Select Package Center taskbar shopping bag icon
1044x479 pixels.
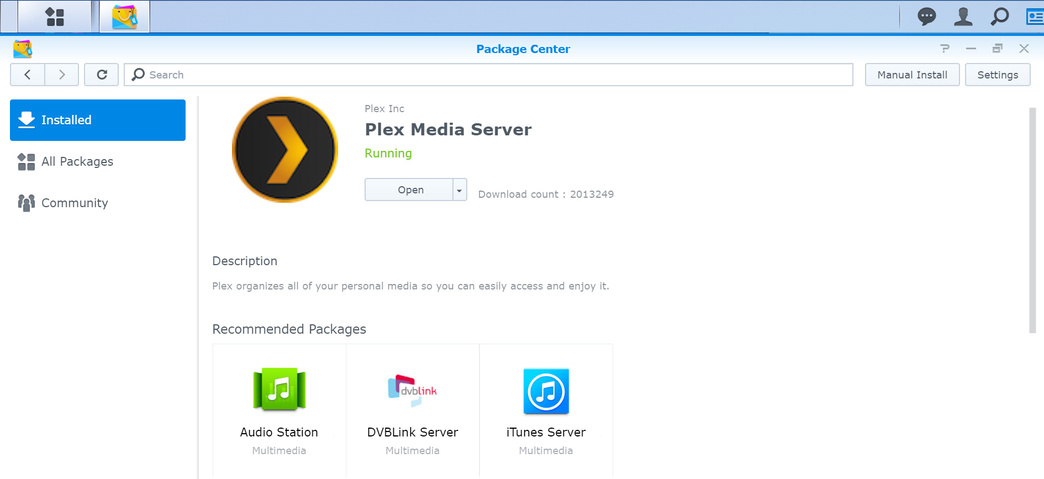(x=125, y=17)
